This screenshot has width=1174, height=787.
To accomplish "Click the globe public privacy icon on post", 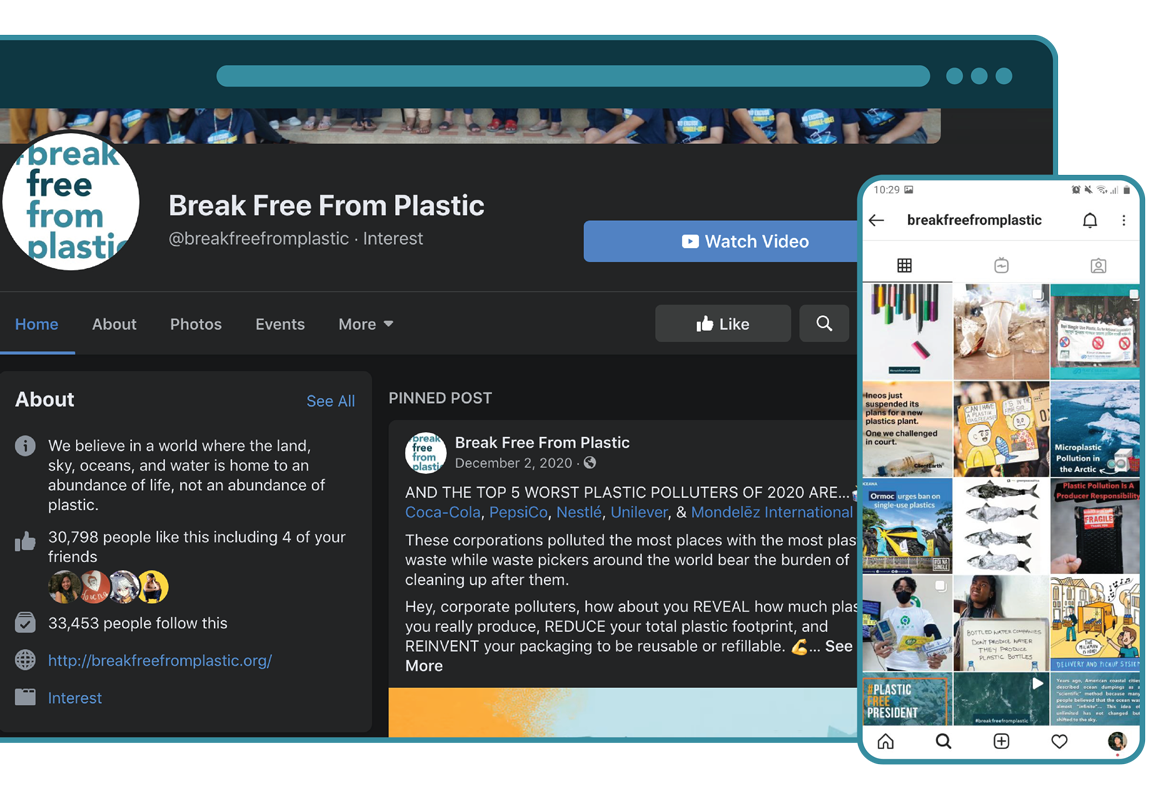I will (590, 463).
